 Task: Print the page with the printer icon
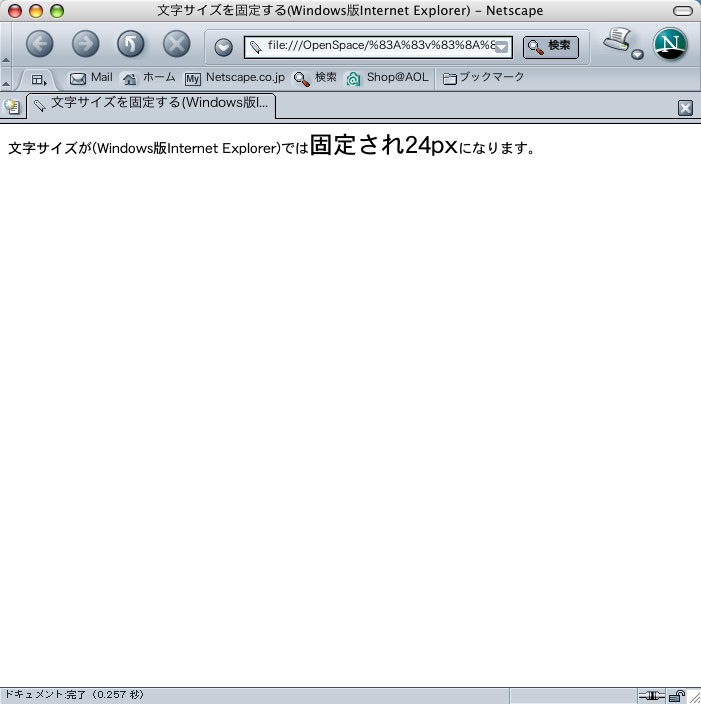tap(617, 40)
